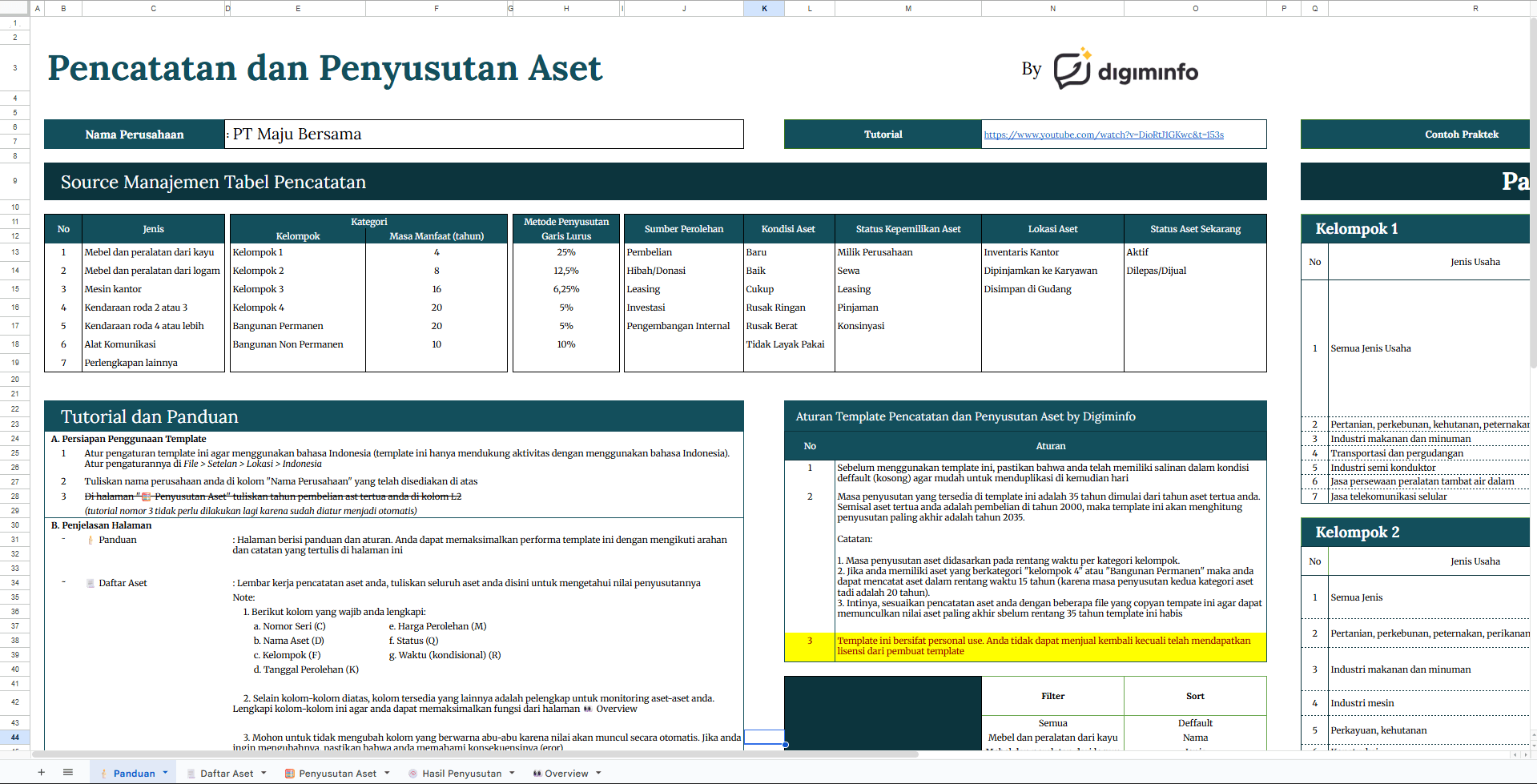Select column C header
1537x784 pixels.
[x=153, y=8]
